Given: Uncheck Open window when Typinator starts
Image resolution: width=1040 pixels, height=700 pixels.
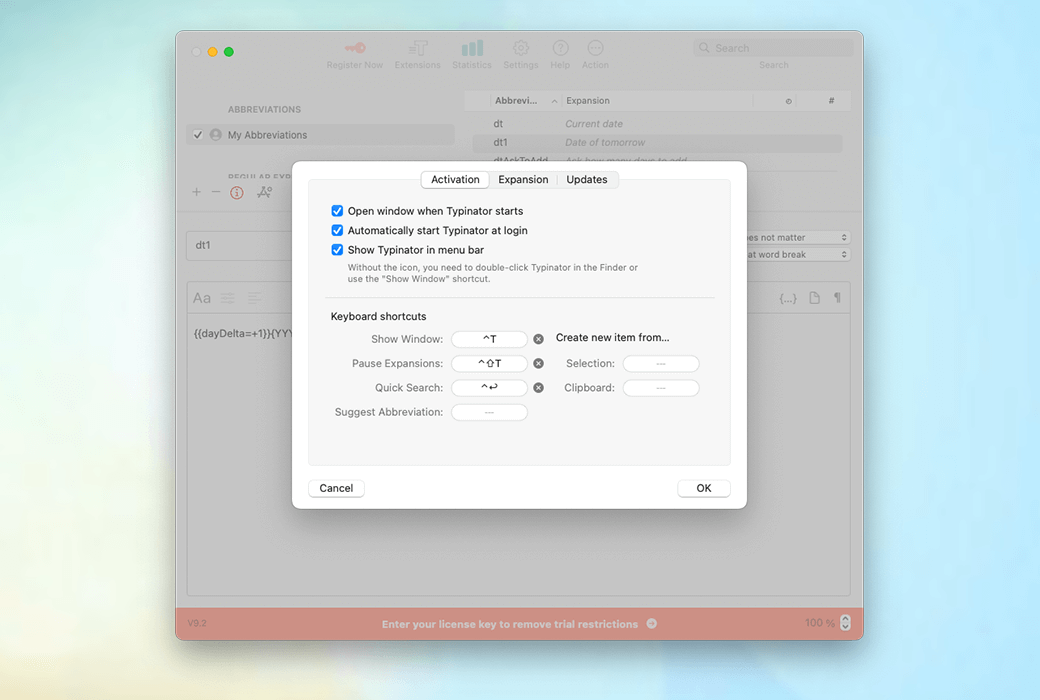Looking at the screenshot, I should point(338,211).
